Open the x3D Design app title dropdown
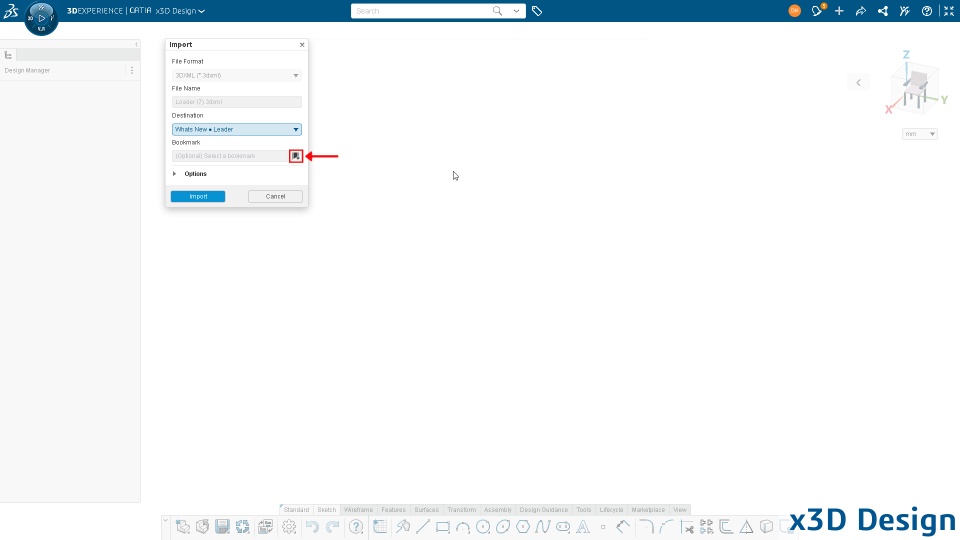 180,11
